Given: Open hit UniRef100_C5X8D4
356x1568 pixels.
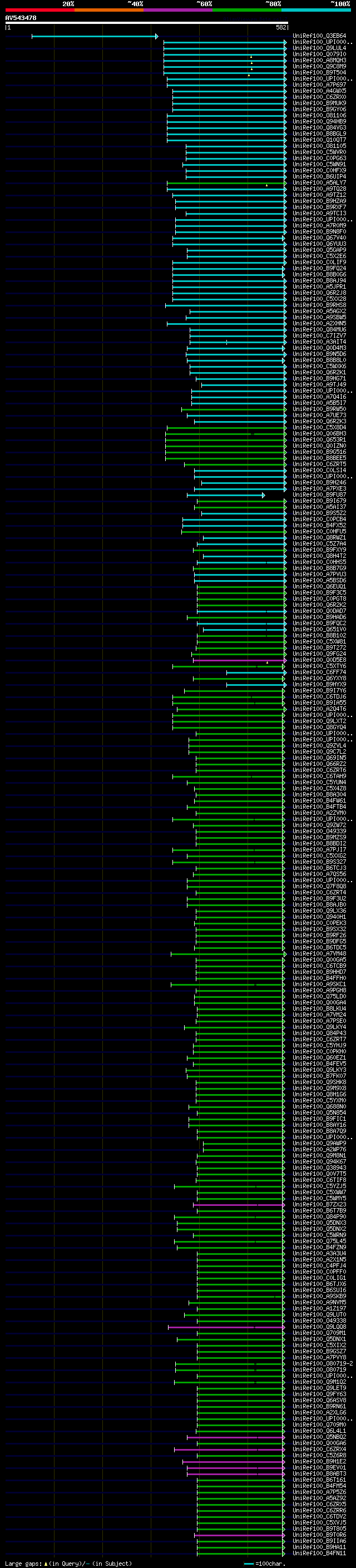Looking at the screenshot, I should pos(319,427).
